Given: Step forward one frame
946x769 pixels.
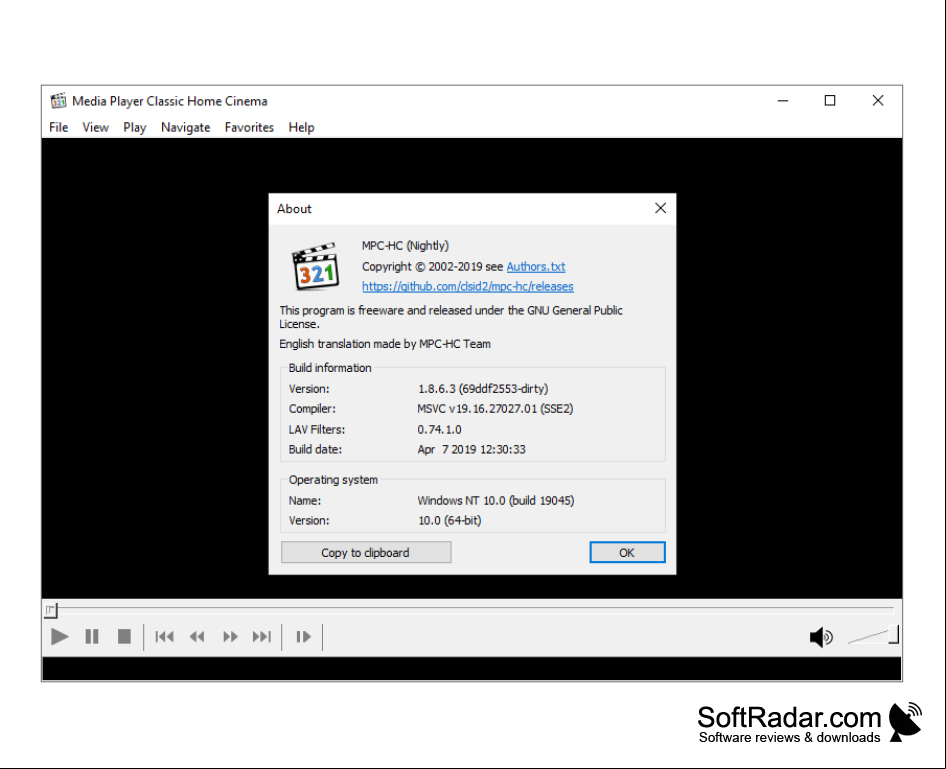Looking at the screenshot, I should coord(303,636).
